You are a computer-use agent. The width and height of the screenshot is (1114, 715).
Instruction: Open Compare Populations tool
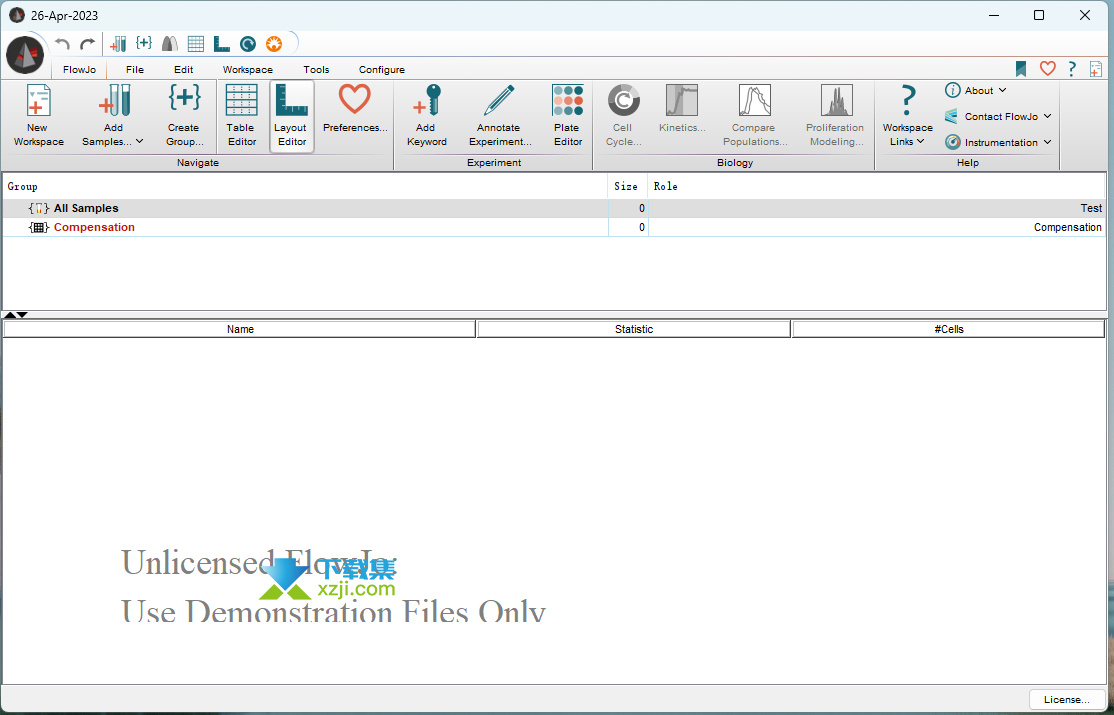(755, 115)
